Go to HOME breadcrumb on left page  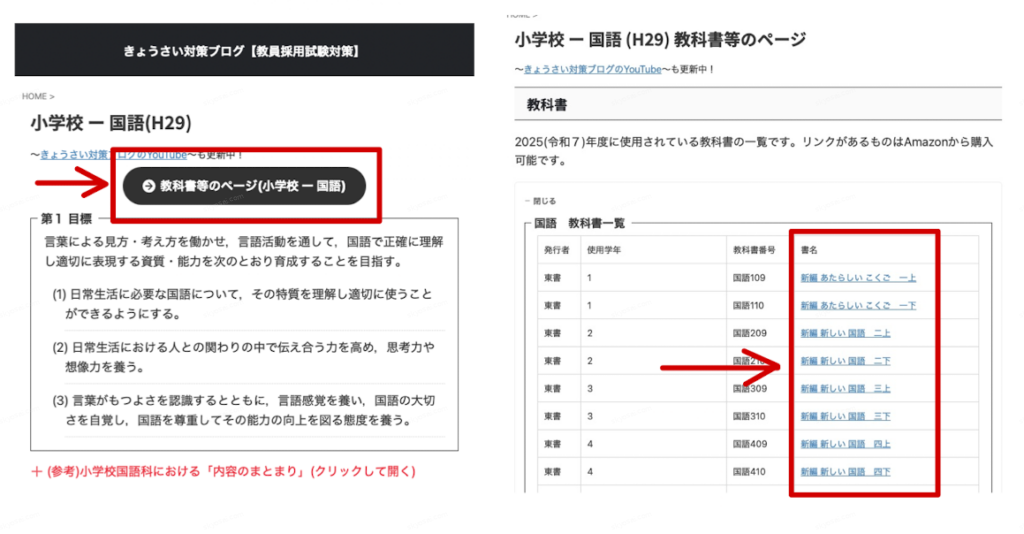coord(35,96)
